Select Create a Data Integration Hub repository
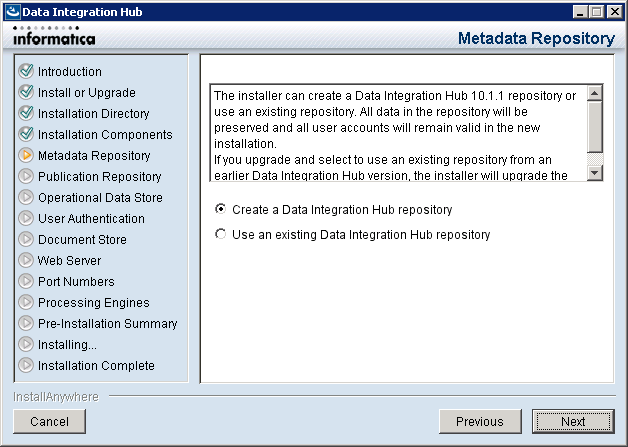This screenshot has height=447, width=628. (x=220, y=209)
